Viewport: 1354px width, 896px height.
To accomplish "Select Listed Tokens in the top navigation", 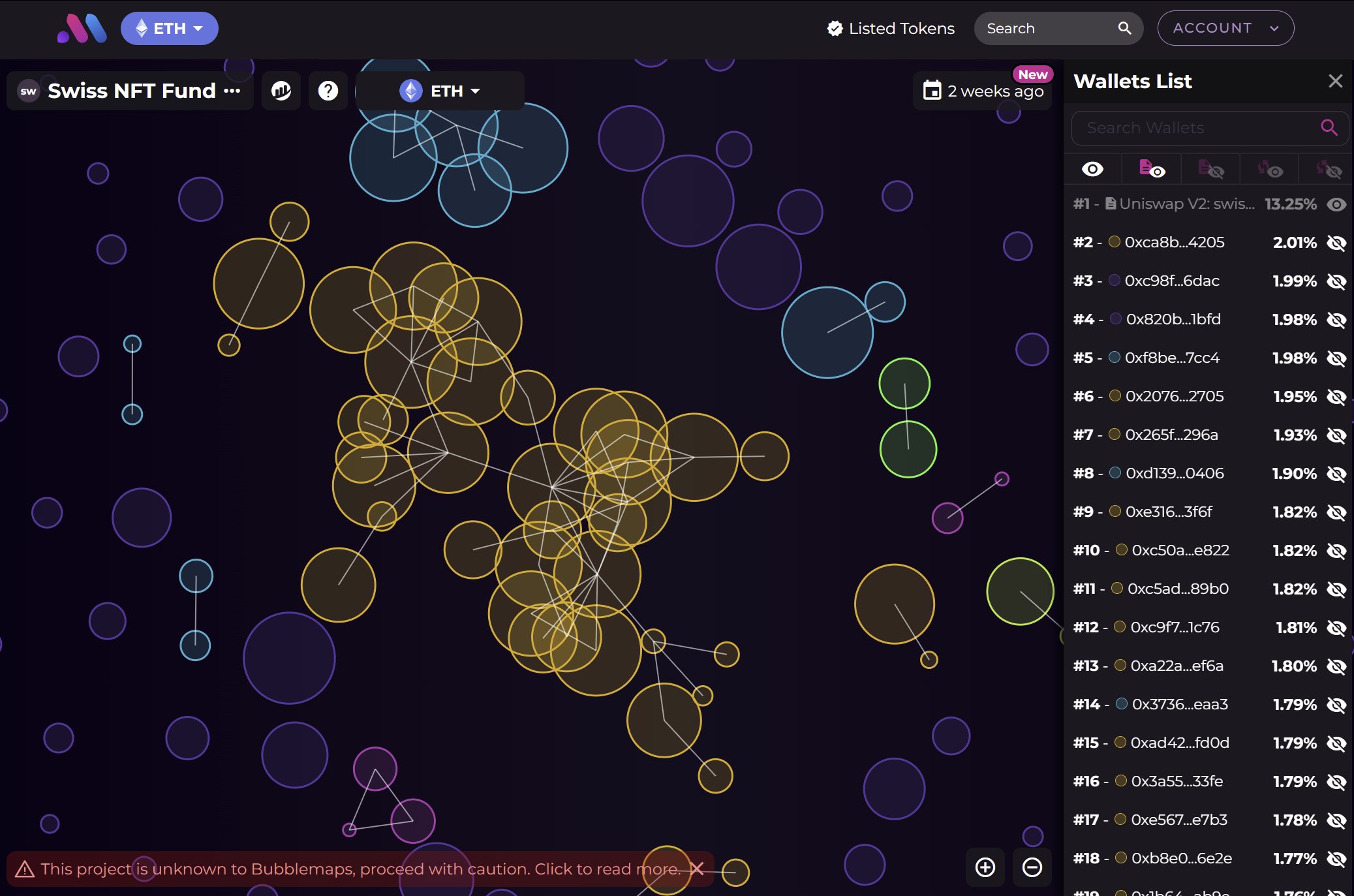I will [x=900, y=28].
